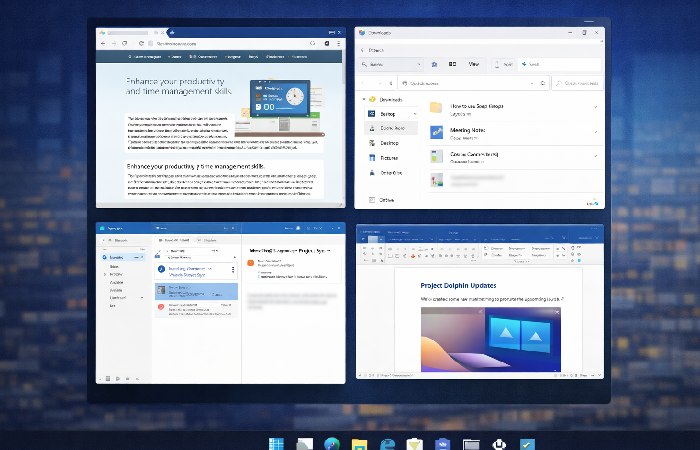Open the email with the red sender avatar
Screen dimensions: 700x450
[x=196, y=308]
